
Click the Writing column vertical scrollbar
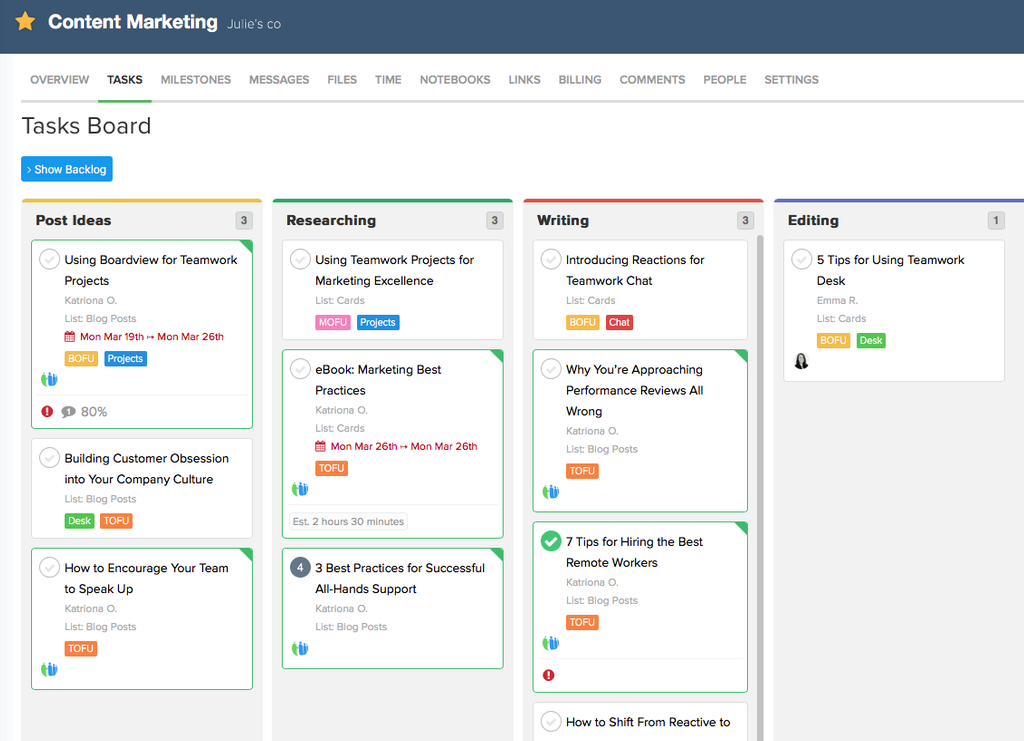click(x=760, y=488)
